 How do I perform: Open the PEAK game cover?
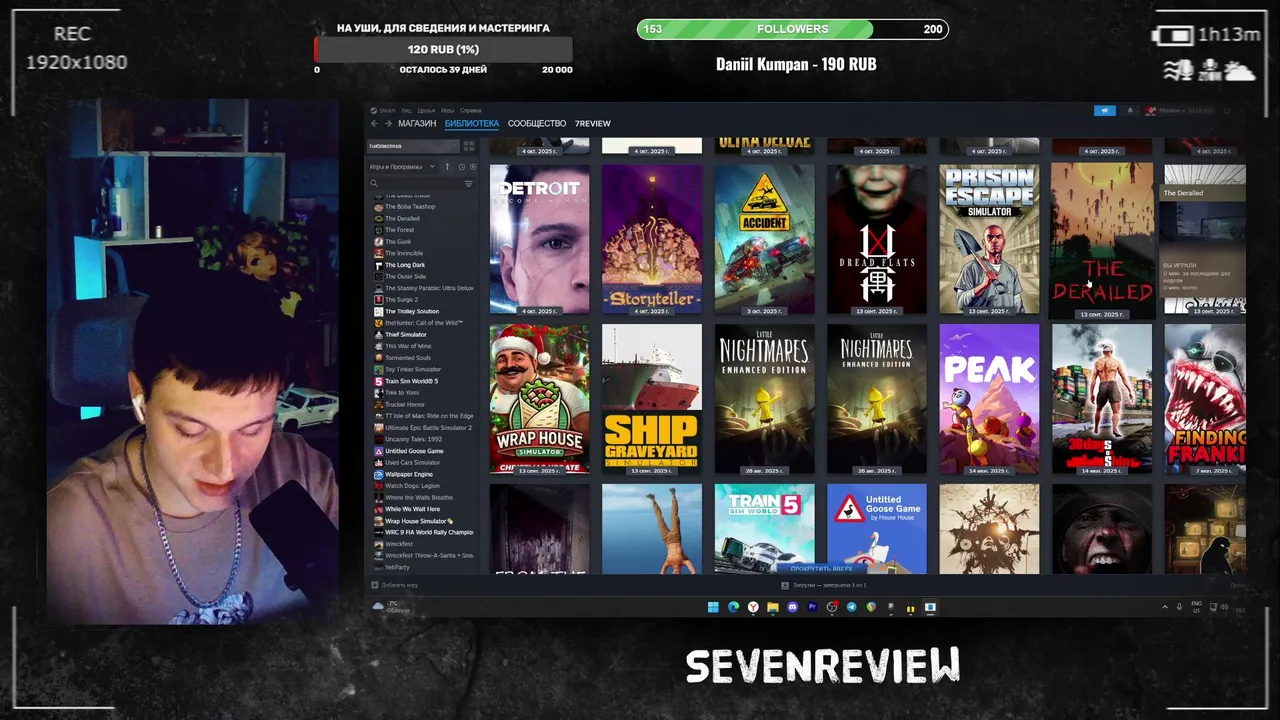[989, 399]
